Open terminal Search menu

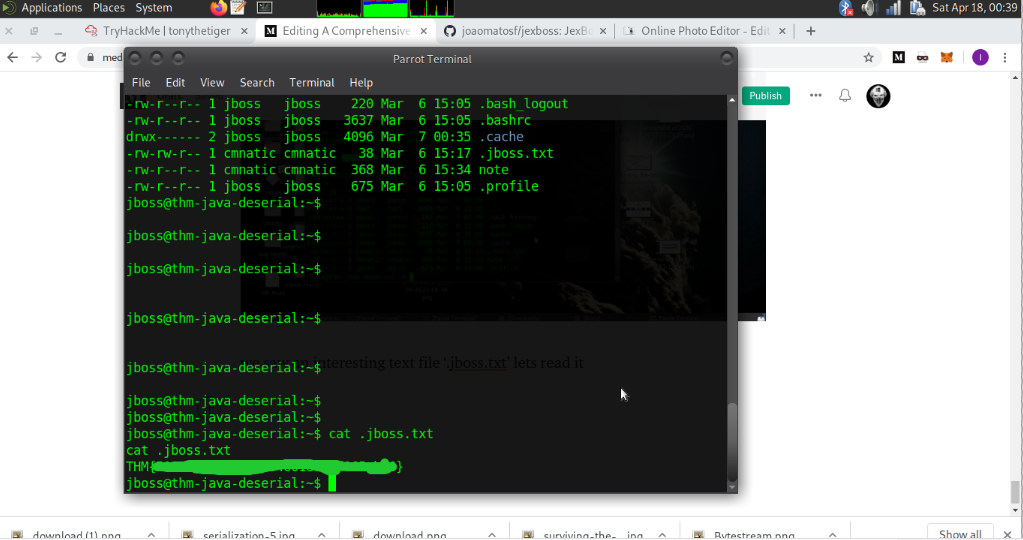pos(257,83)
